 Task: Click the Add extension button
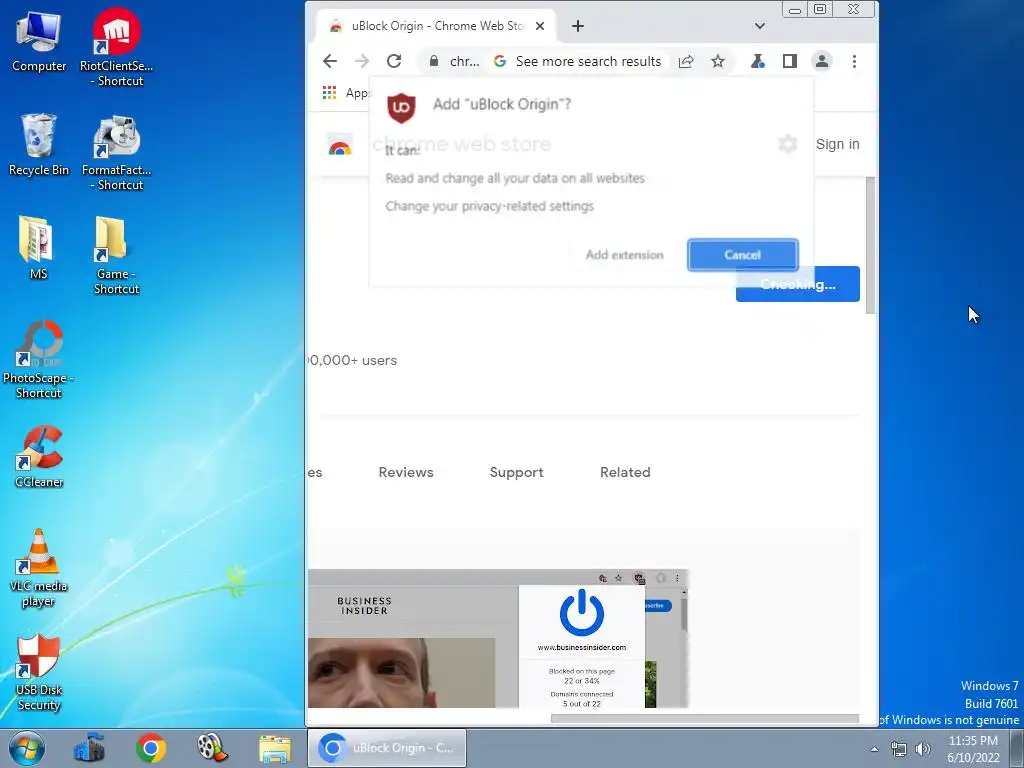[624, 255]
